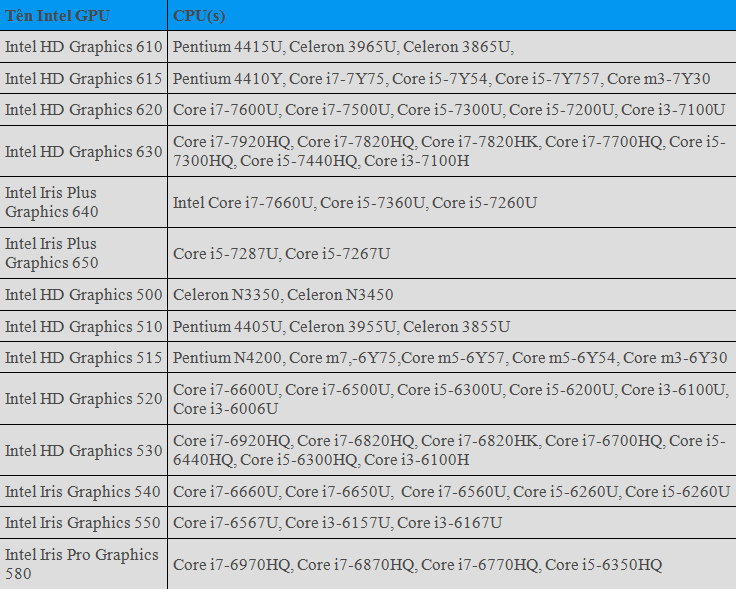The height and width of the screenshot is (589, 736).
Task: Click the Intel HD Graphics 510 row label
Action: point(83,327)
